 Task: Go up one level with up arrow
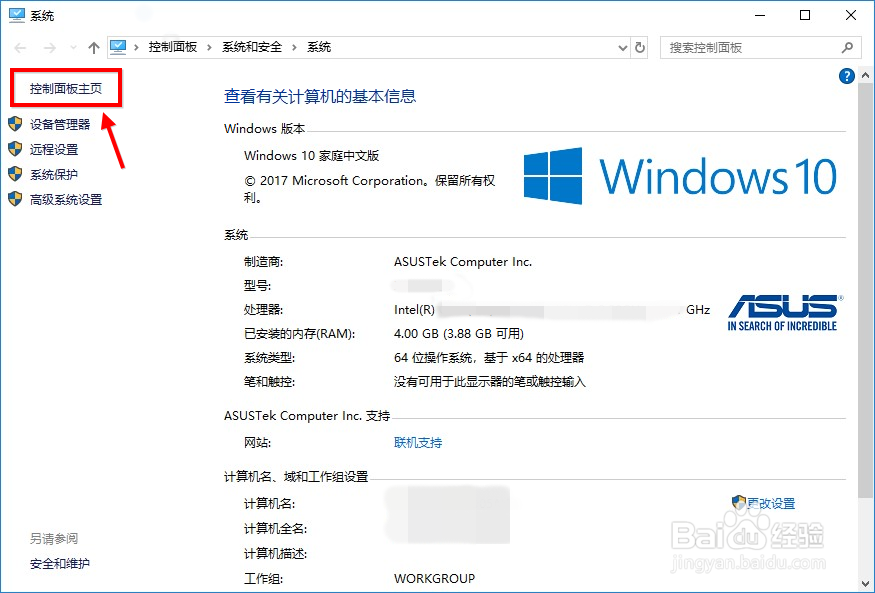point(94,48)
